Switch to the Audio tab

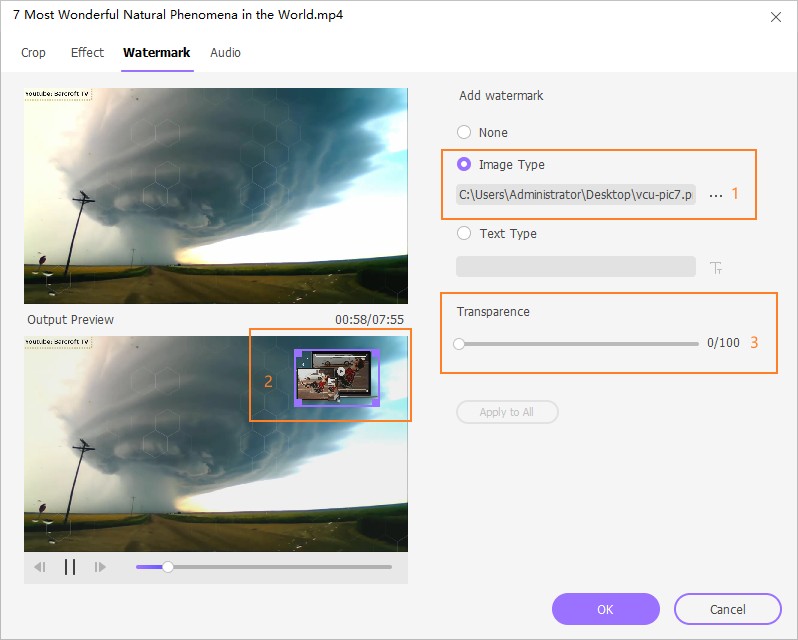click(225, 52)
